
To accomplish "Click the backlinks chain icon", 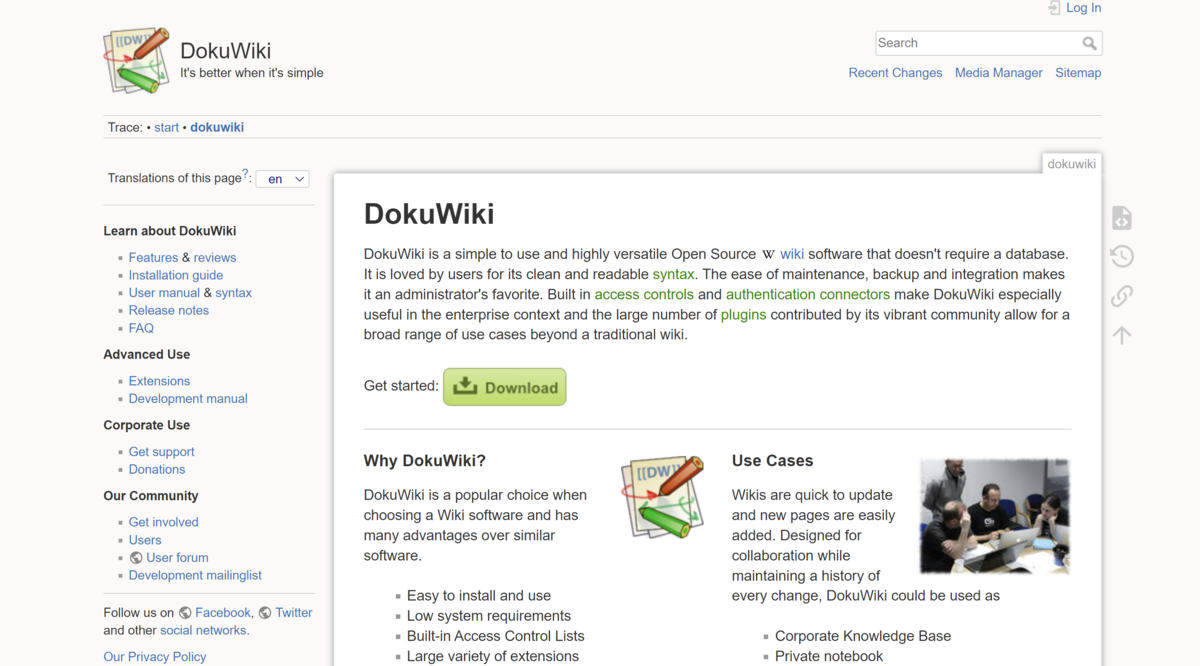I will pos(1122,296).
